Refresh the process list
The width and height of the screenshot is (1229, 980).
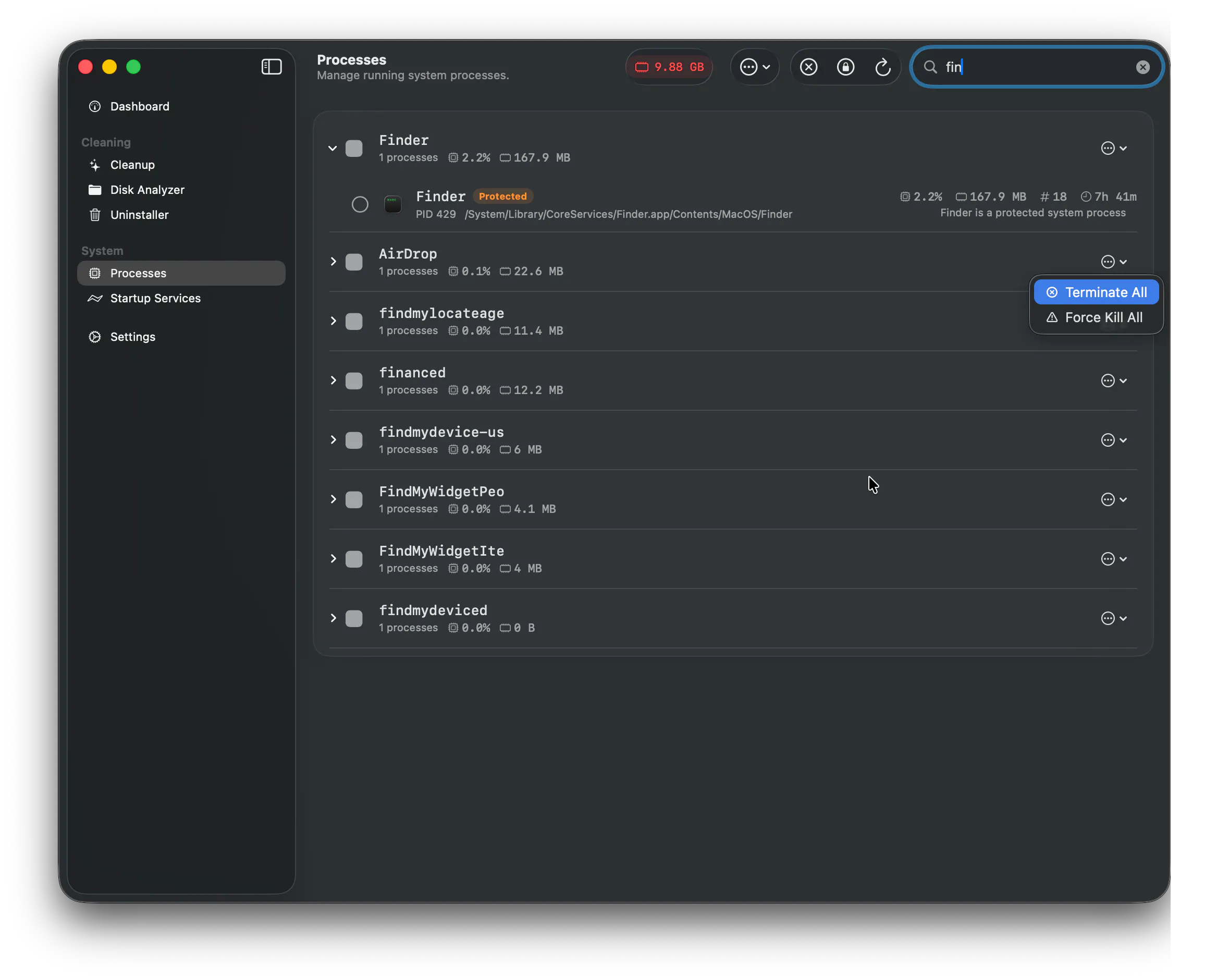coord(882,67)
